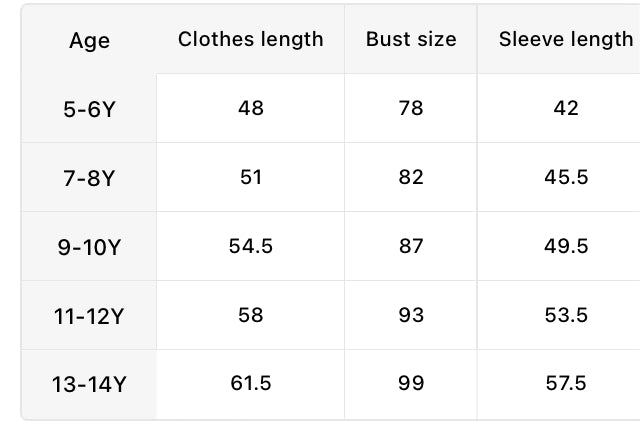The width and height of the screenshot is (640, 437).
Task: Click the 5-6Y age row label
Action: (89, 108)
